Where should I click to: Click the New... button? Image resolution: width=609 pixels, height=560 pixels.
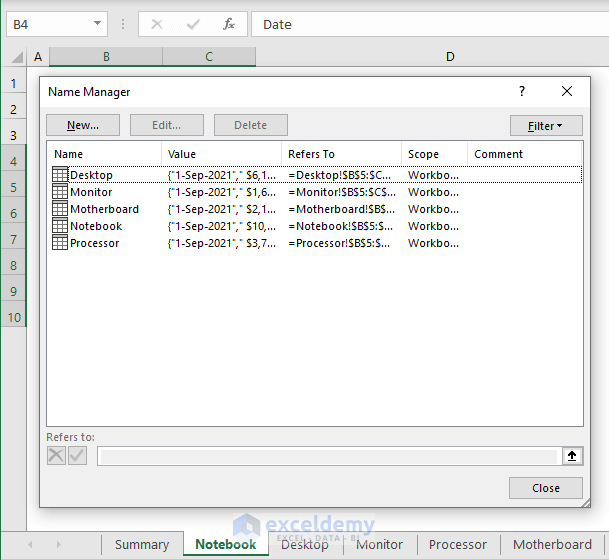[83, 125]
